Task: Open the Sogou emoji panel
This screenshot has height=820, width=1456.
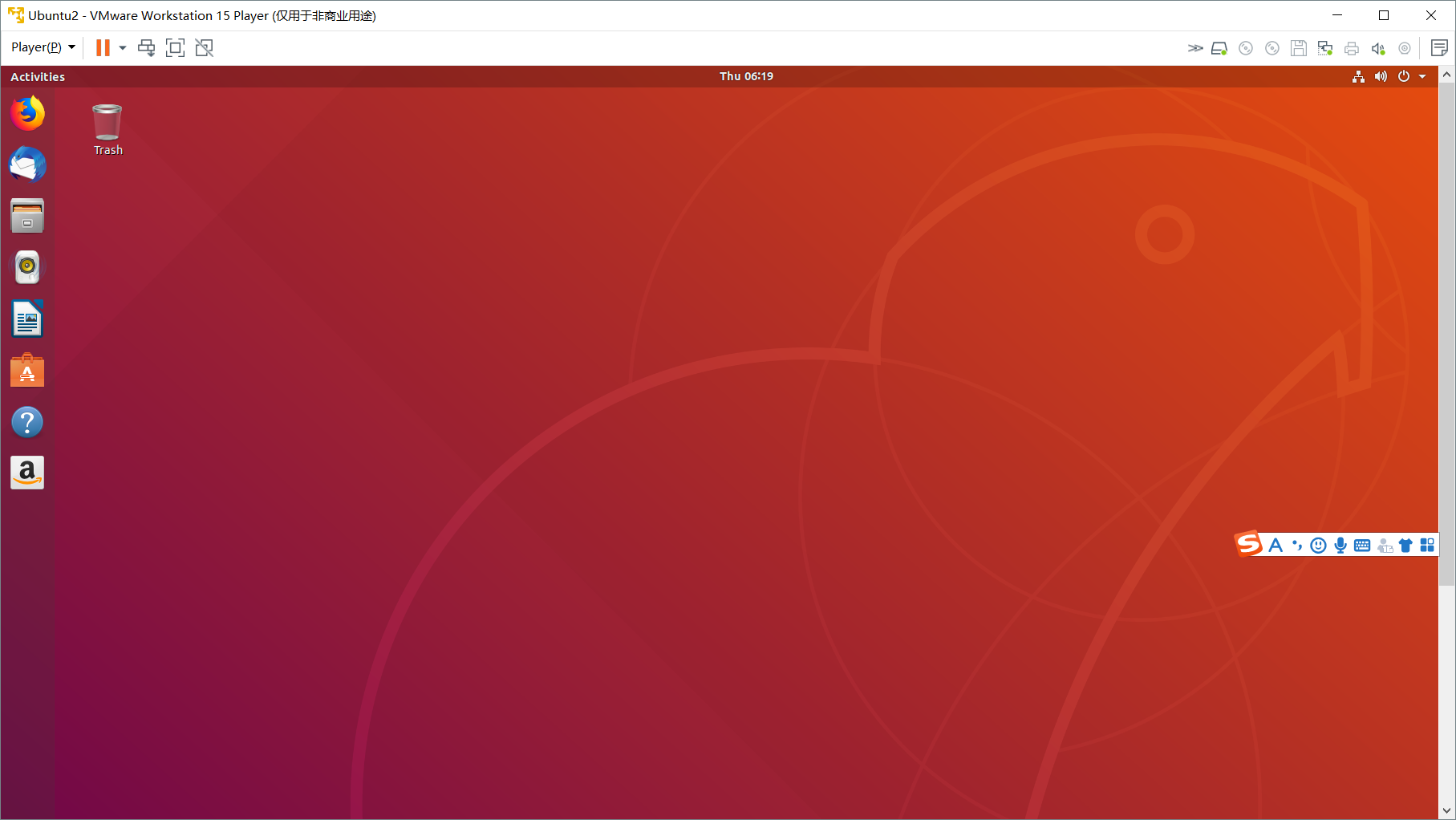Action: [x=1318, y=546]
